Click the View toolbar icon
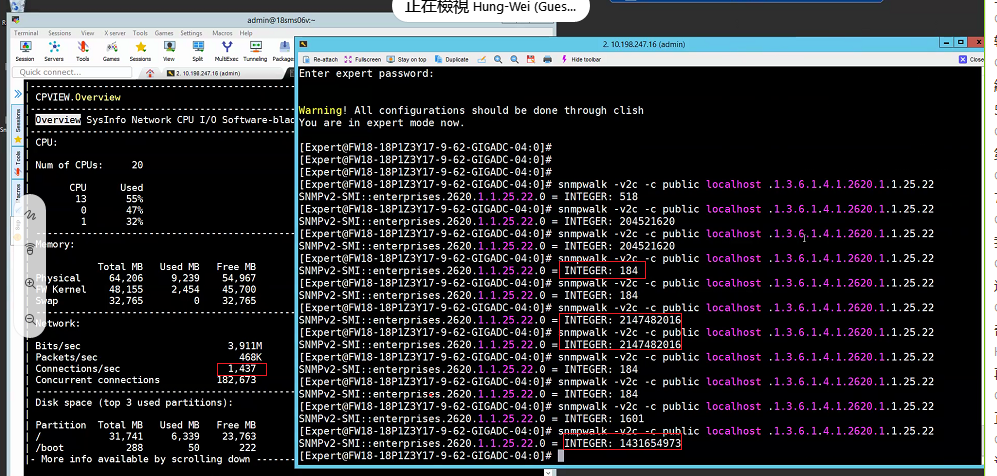Image resolution: width=997 pixels, height=476 pixels. 169,51
